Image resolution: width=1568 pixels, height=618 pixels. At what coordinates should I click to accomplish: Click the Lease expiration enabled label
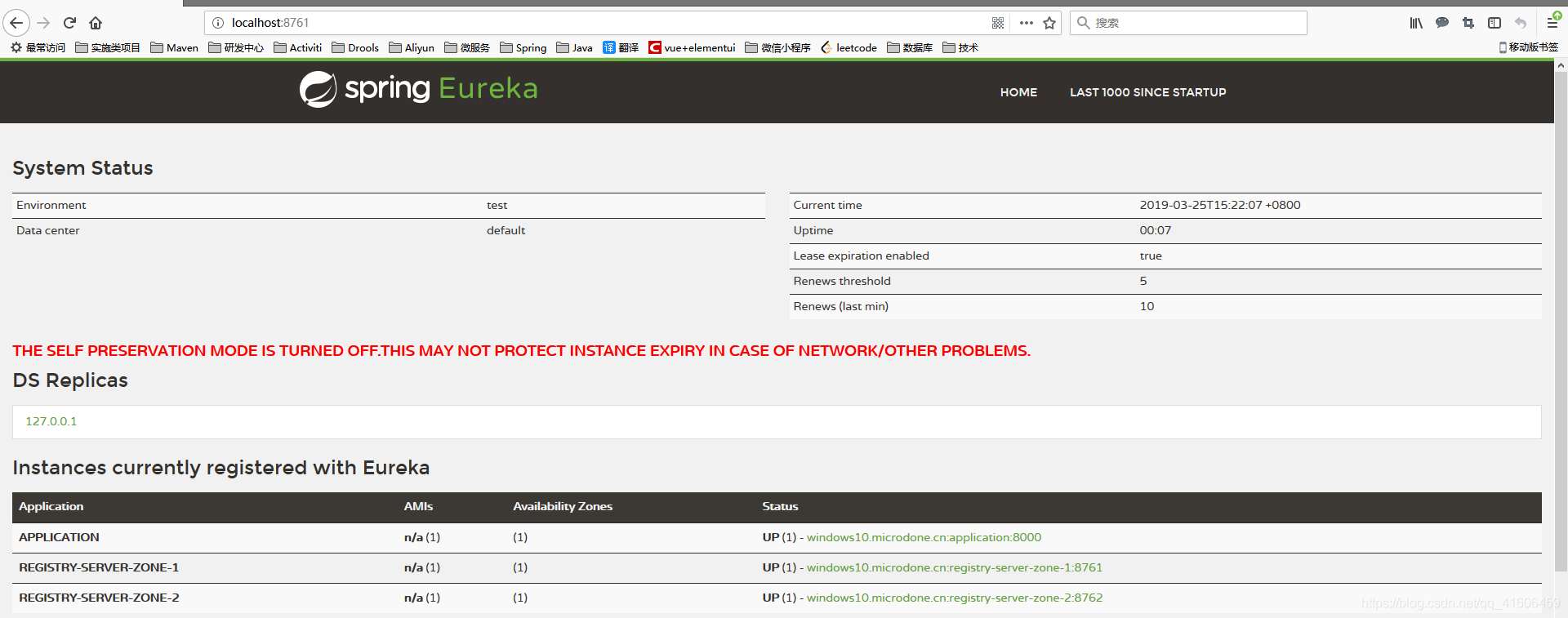[x=861, y=256]
